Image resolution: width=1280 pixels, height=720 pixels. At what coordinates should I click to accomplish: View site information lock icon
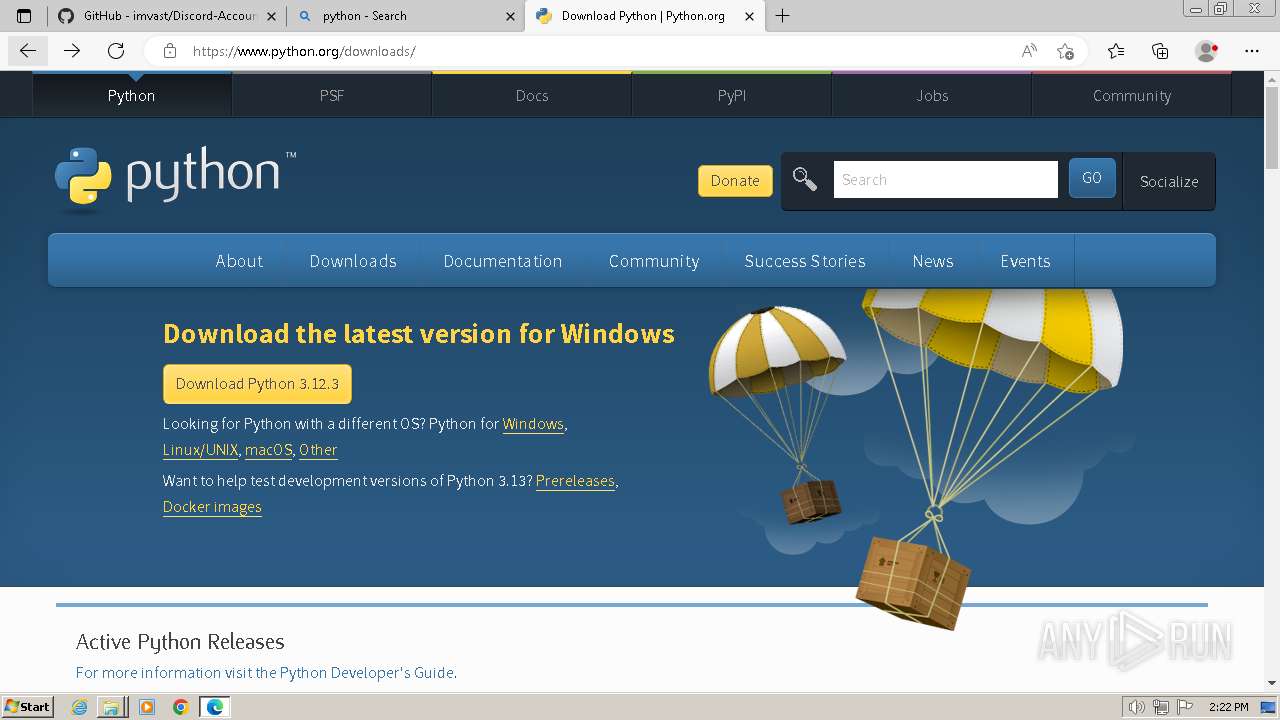click(x=170, y=51)
